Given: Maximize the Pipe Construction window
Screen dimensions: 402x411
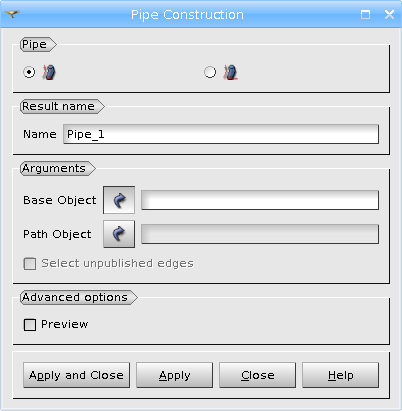Looking at the screenshot, I should 366,14.
